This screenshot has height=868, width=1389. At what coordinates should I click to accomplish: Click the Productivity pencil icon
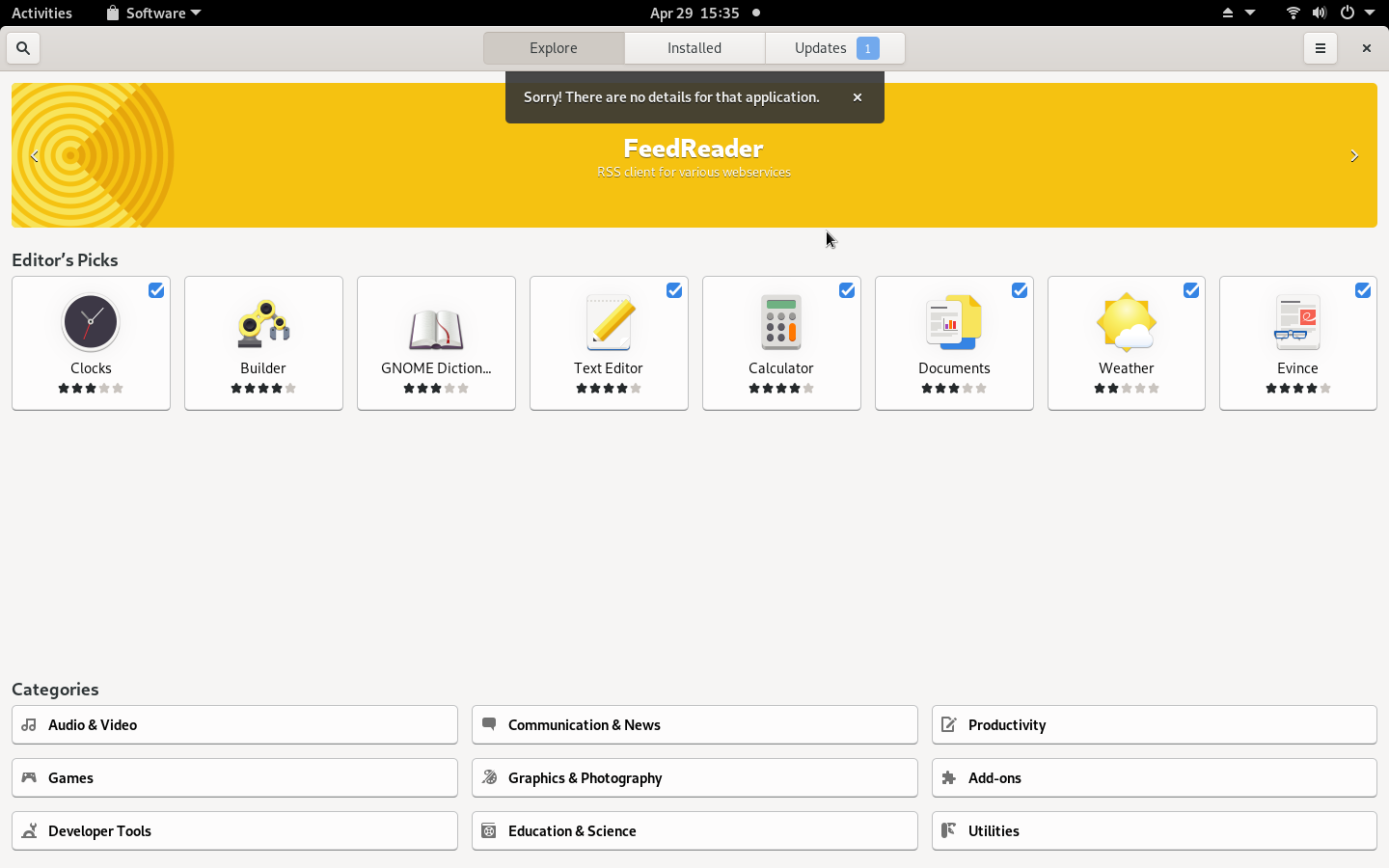949,724
